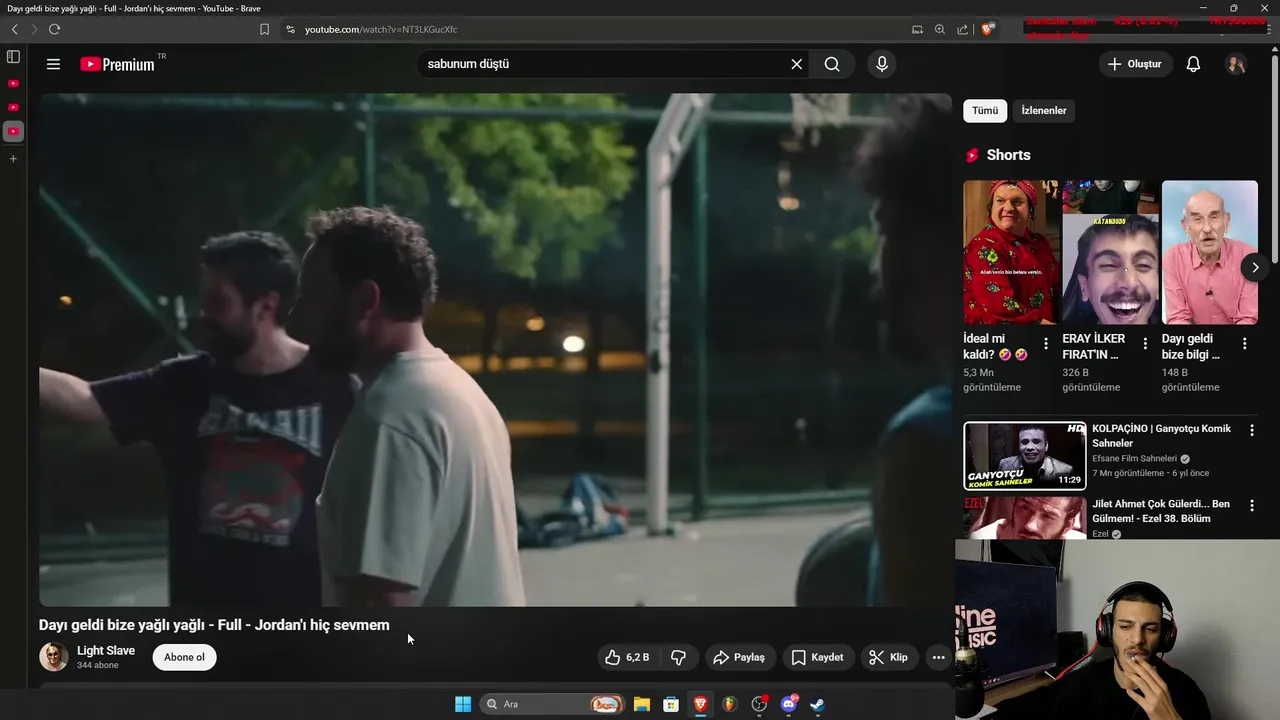
Task: Go back with browser back arrow
Action: pos(15,29)
